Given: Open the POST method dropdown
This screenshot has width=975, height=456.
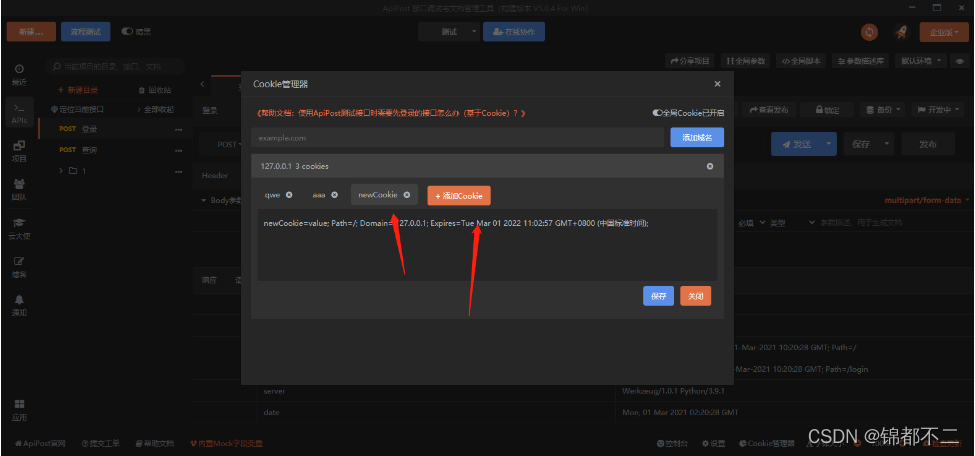Looking at the screenshot, I should 229,144.
